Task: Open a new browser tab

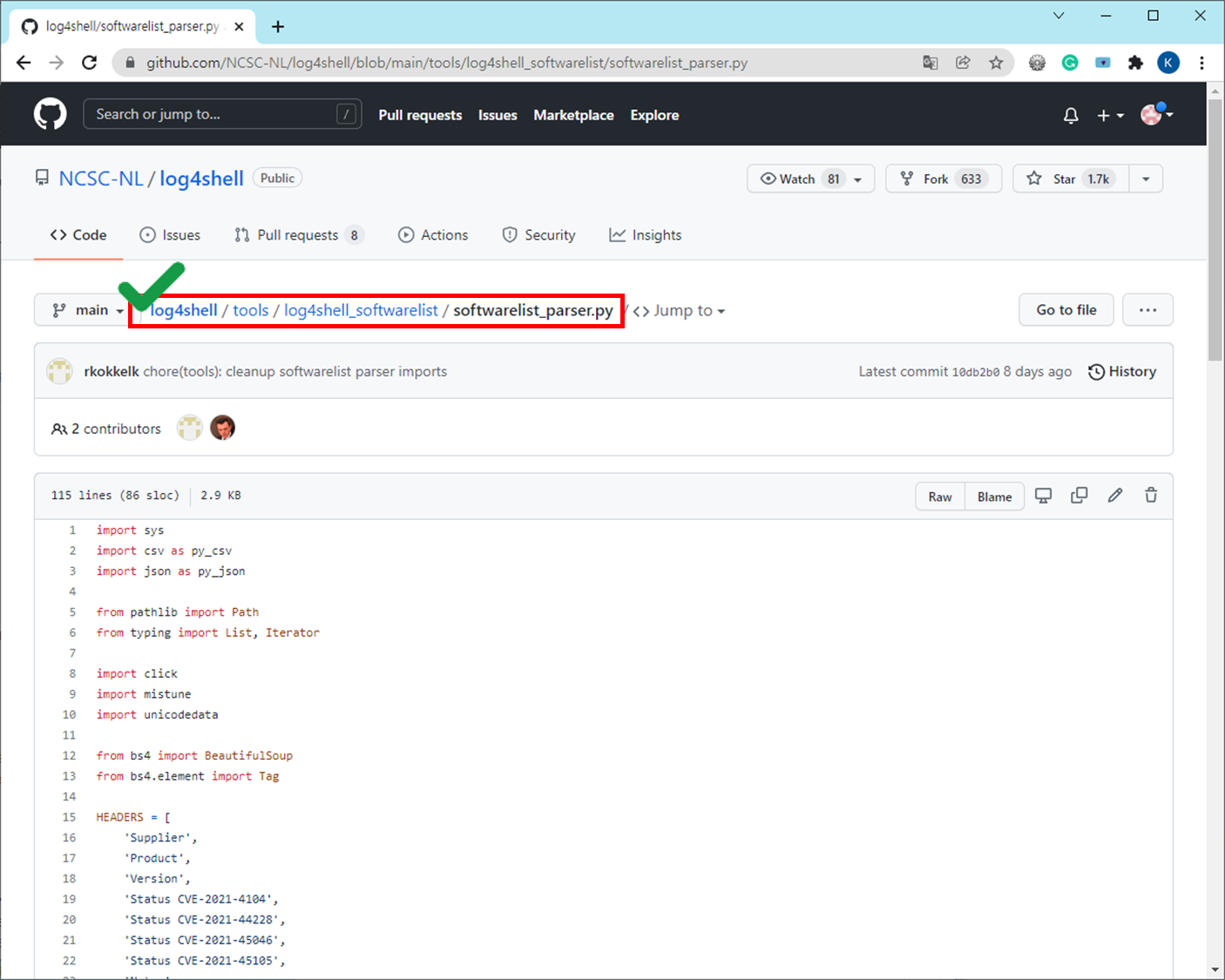Action: pyautogui.click(x=278, y=26)
